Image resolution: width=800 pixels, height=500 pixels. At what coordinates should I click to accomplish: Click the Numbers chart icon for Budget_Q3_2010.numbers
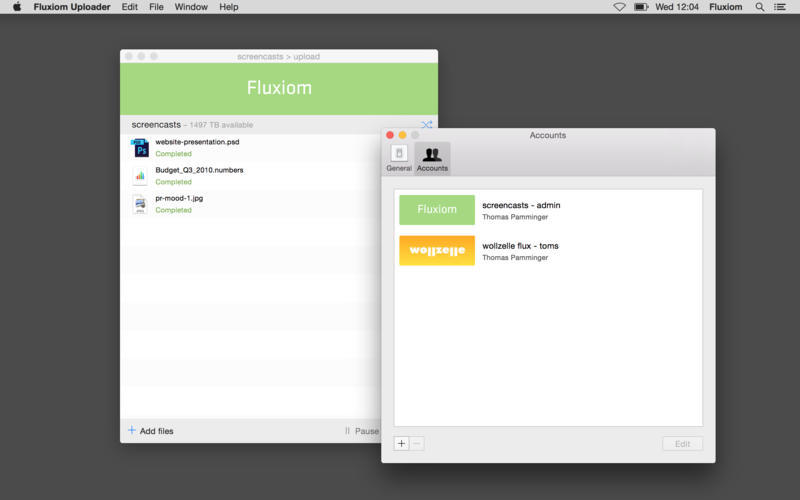140,176
